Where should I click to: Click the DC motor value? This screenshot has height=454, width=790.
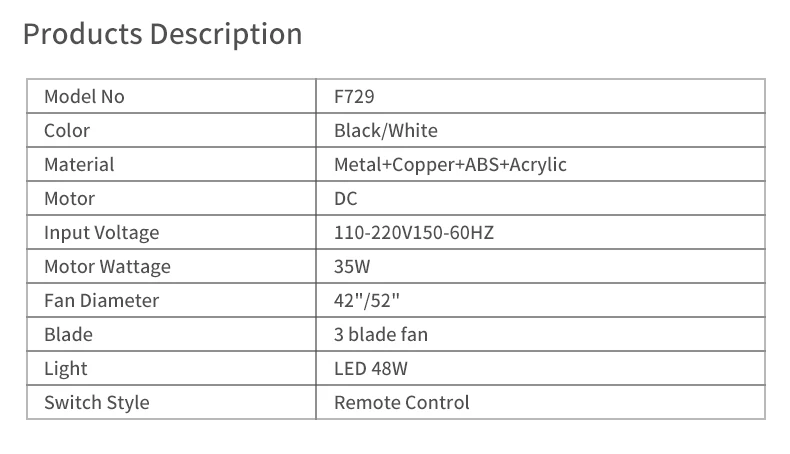(x=346, y=199)
